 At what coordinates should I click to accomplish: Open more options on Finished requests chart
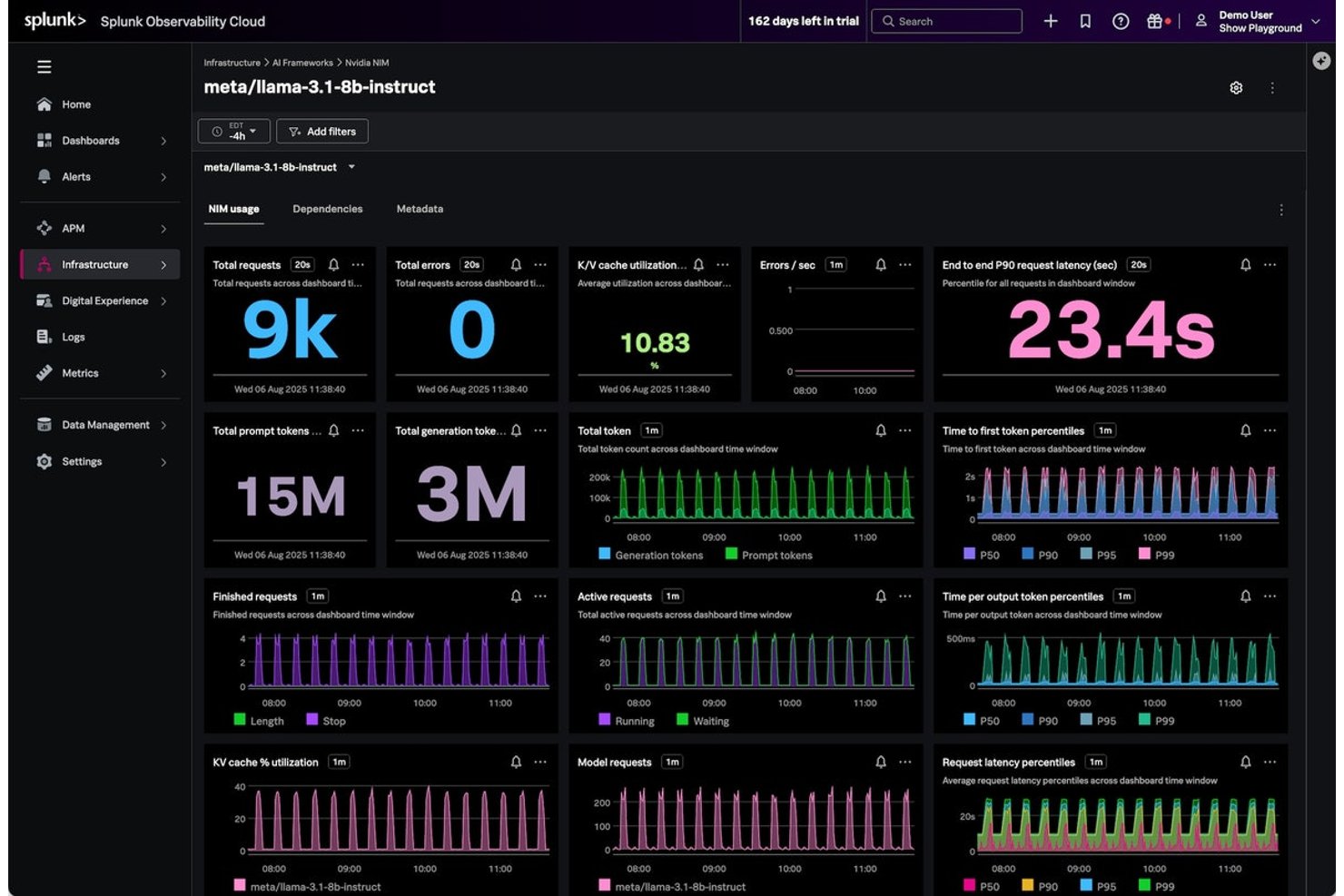tap(540, 596)
